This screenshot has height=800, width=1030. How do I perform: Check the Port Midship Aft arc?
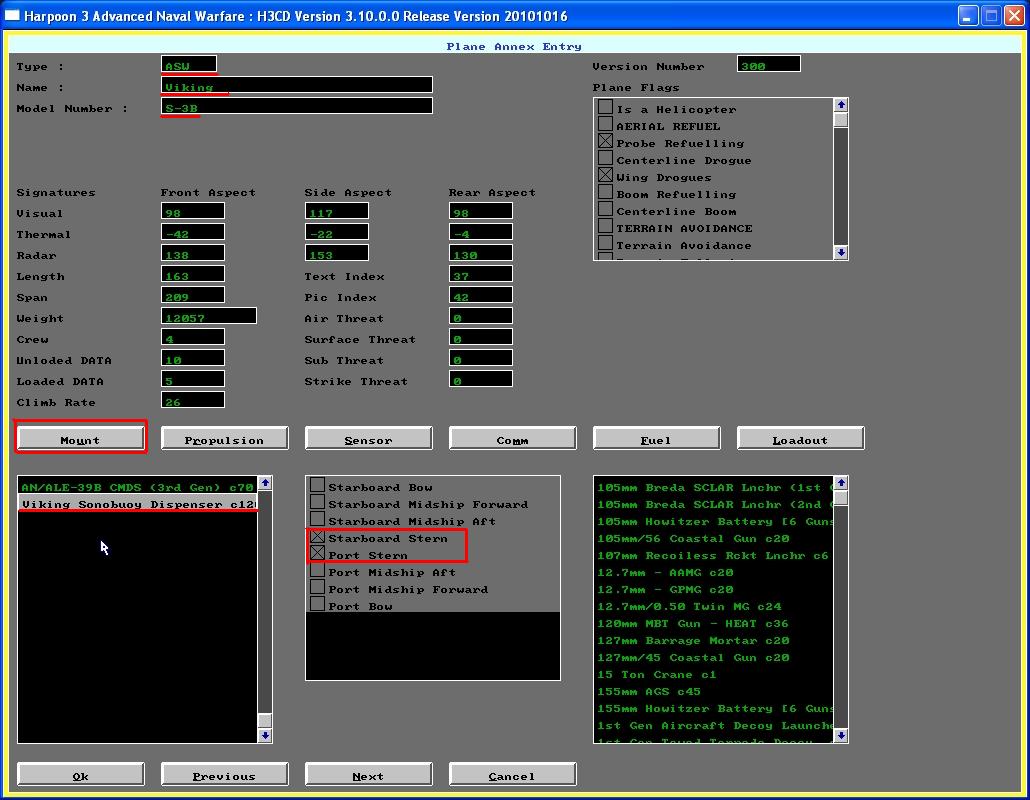click(x=317, y=571)
